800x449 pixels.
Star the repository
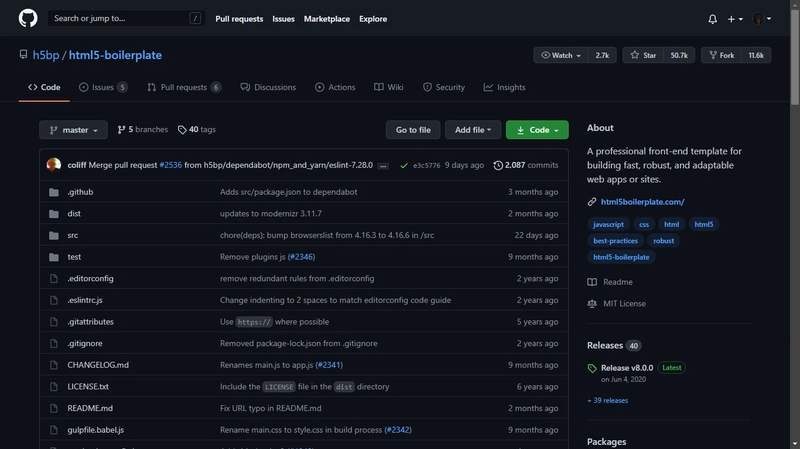pos(643,55)
